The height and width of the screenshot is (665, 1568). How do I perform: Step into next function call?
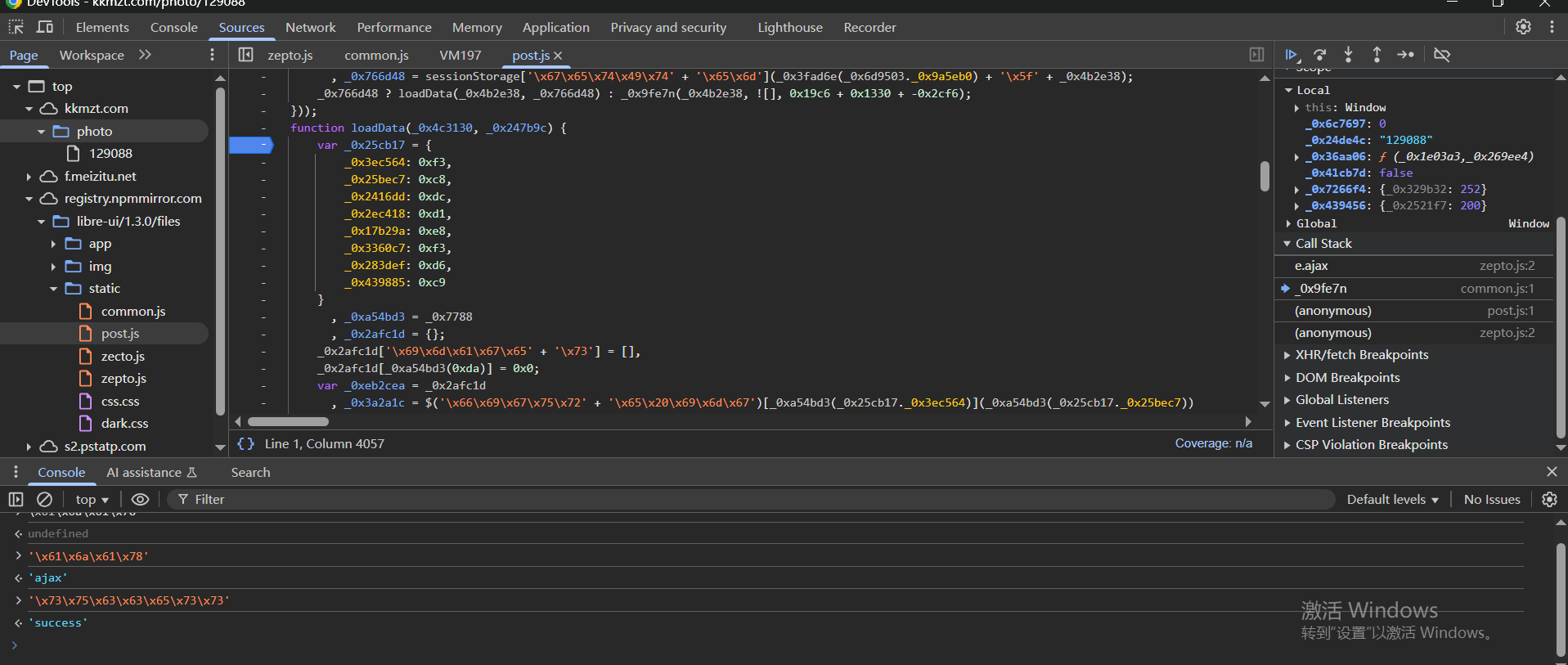pos(1348,55)
